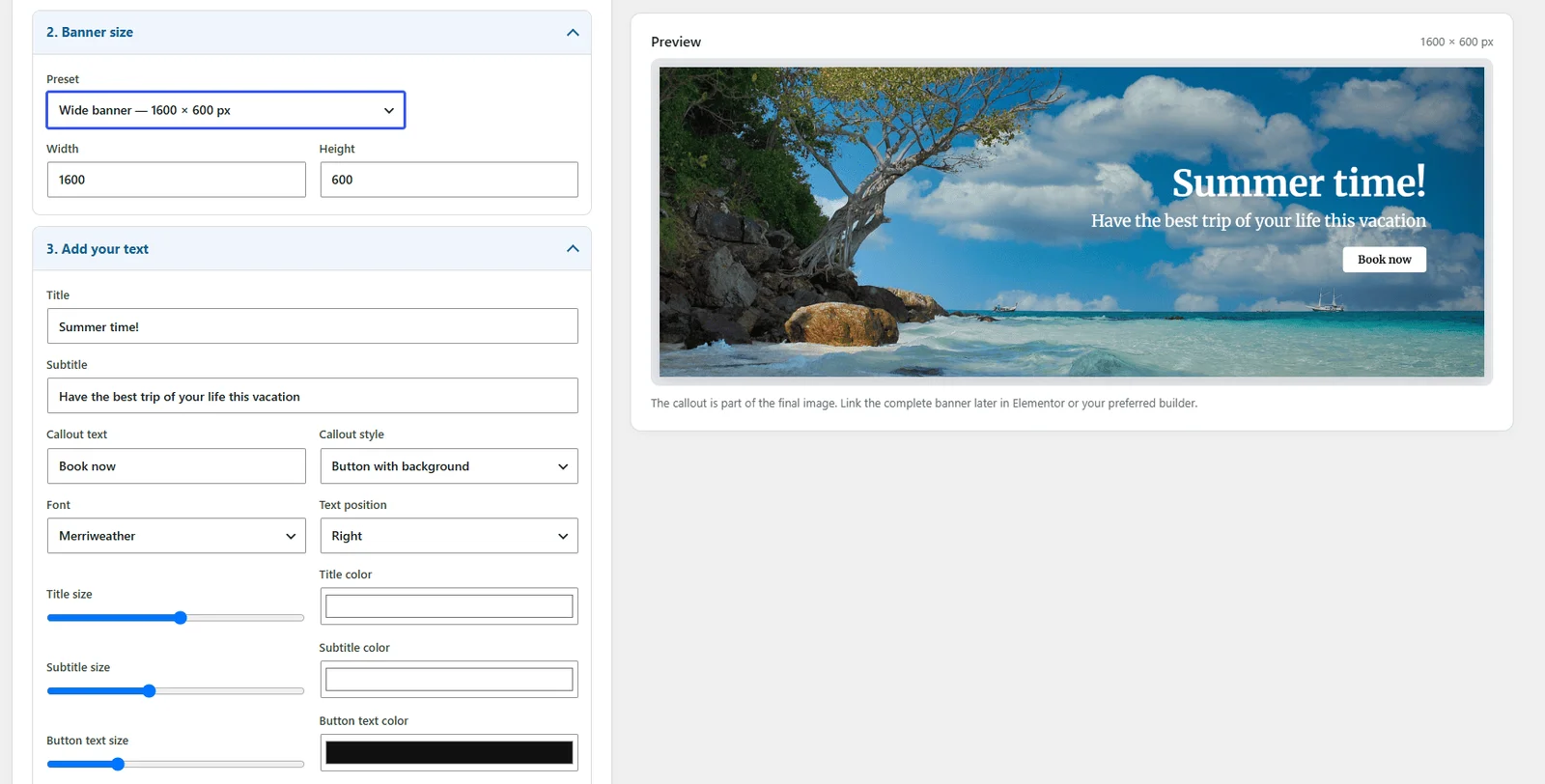Edit the Subtitle text field

[x=313, y=396]
